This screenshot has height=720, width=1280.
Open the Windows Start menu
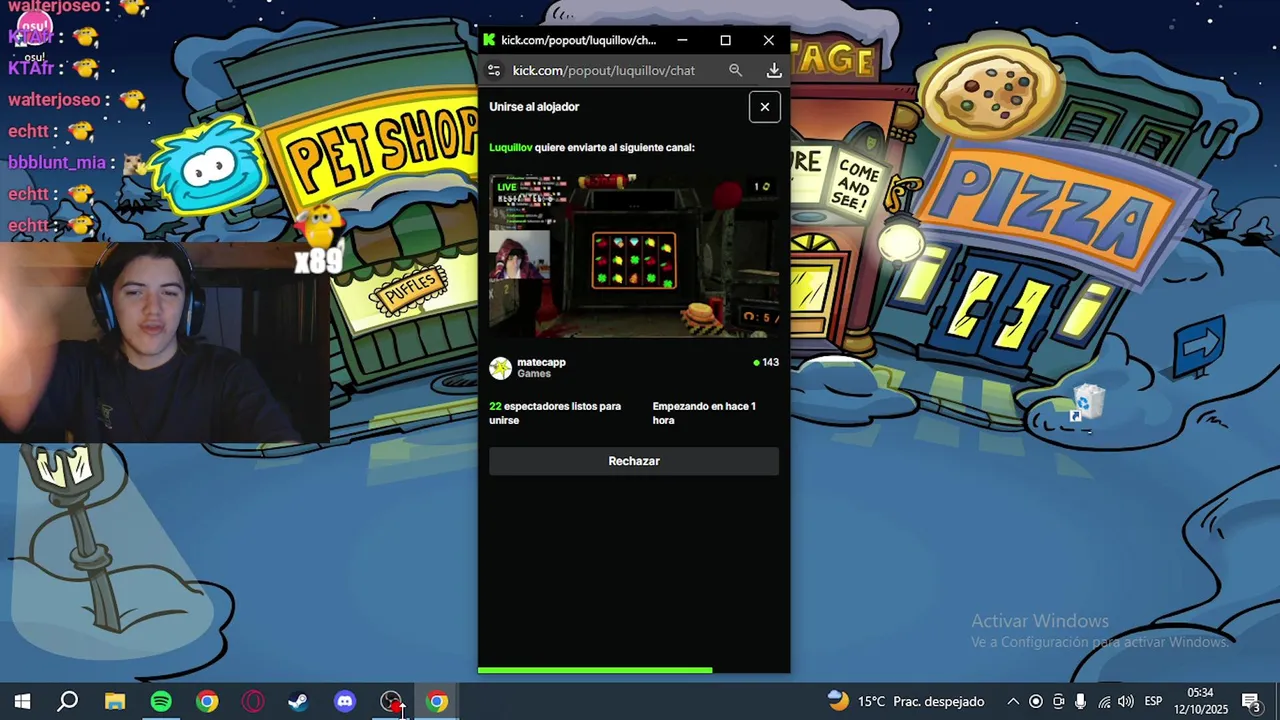(22, 701)
